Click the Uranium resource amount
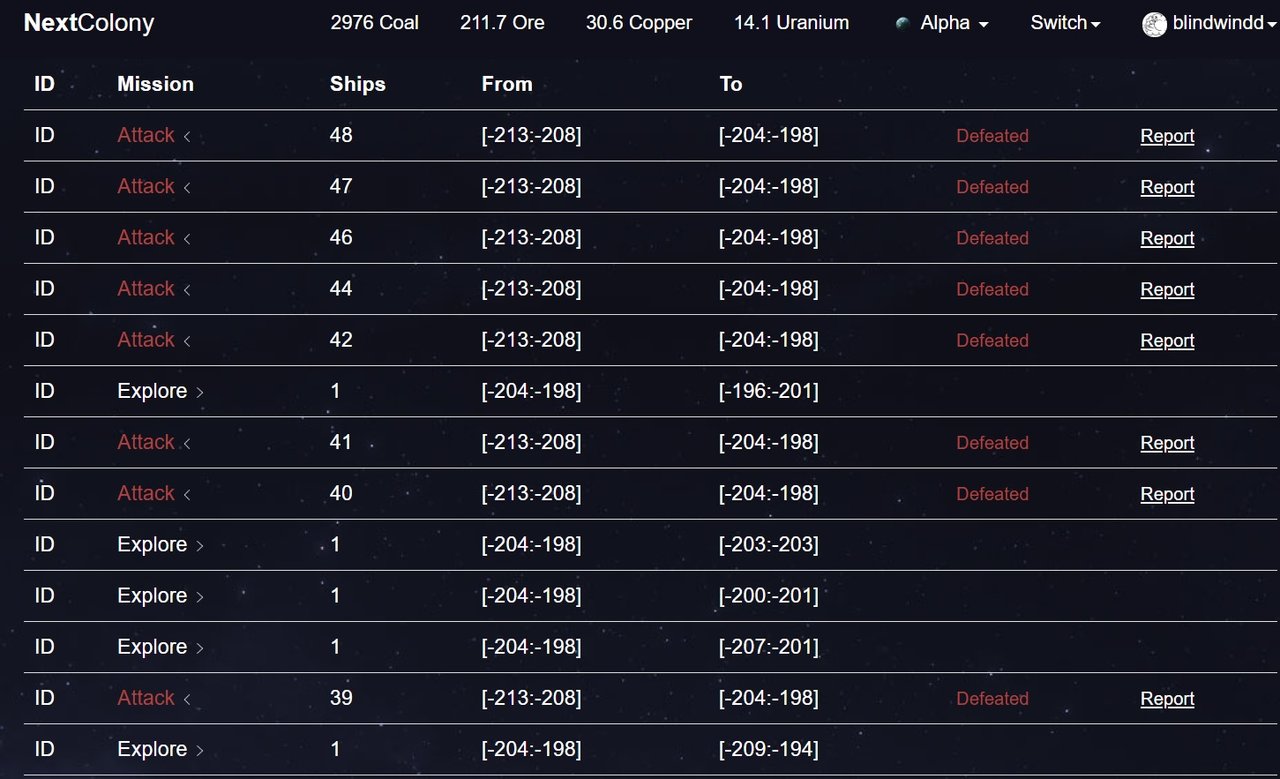This screenshot has height=779, width=1280. click(x=791, y=22)
